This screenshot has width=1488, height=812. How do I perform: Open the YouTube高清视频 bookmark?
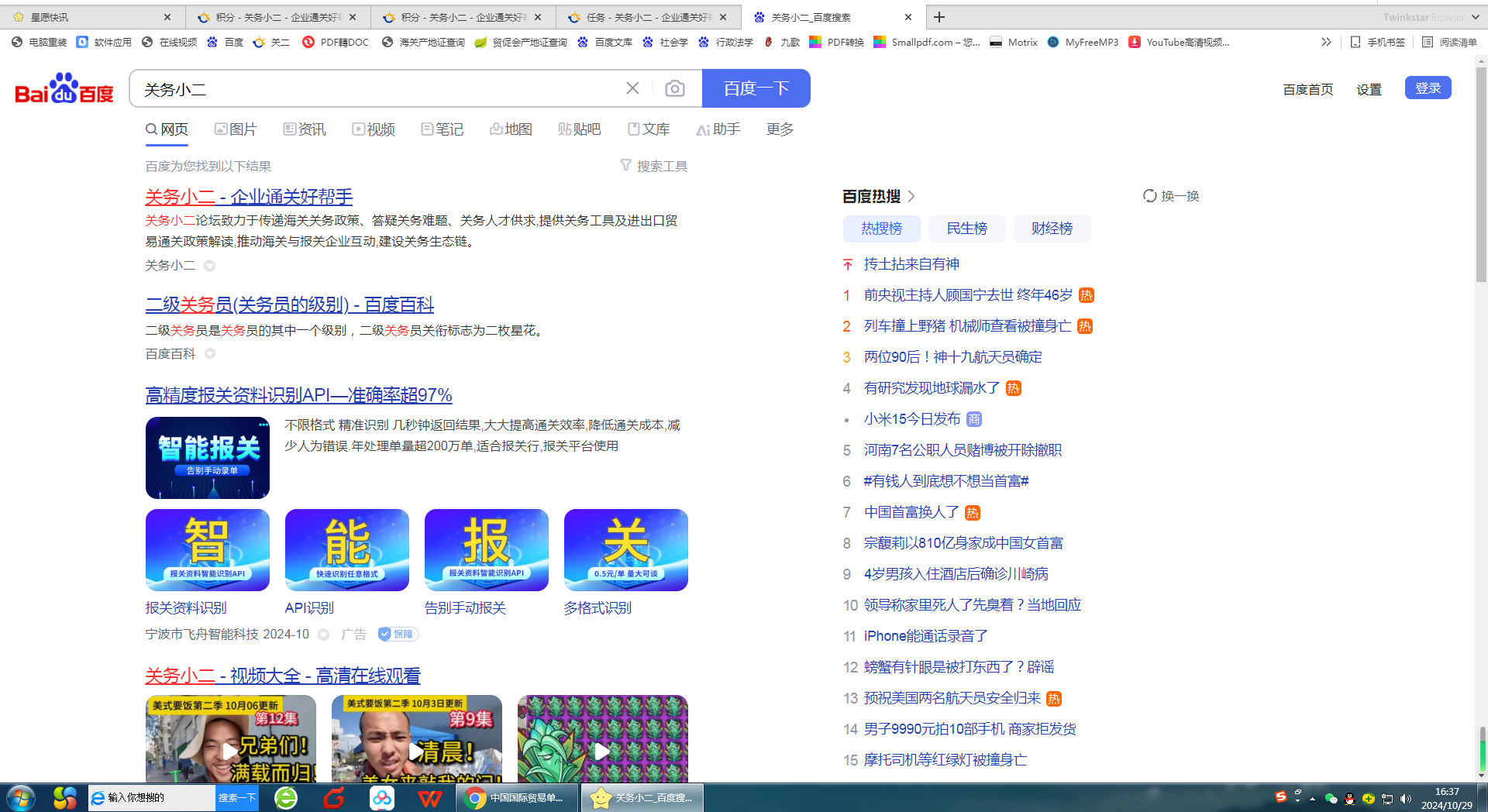coord(1179,42)
